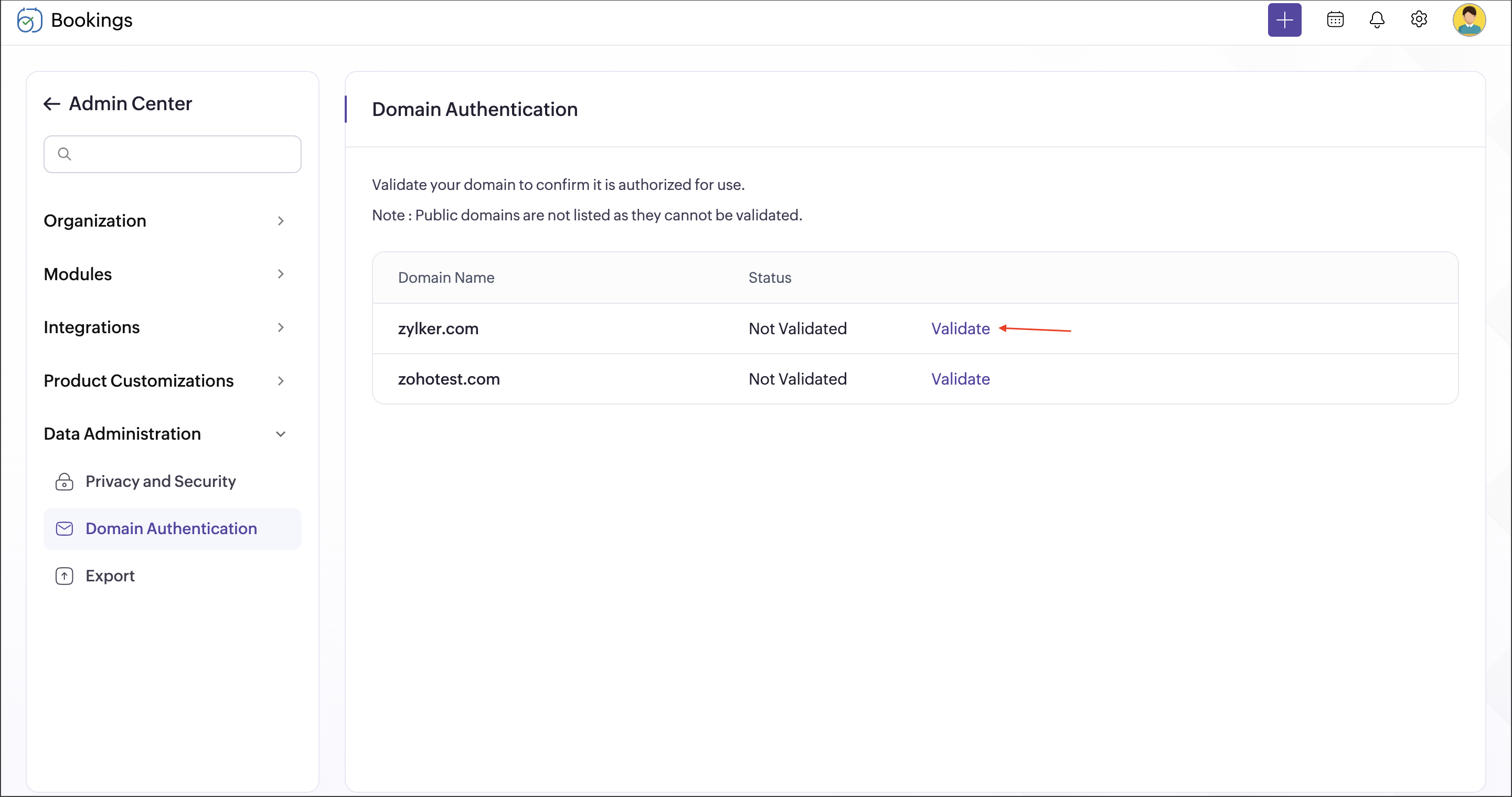Open the calendar icon in top bar
Image resolution: width=1512 pixels, height=797 pixels.
(1335, 20)
